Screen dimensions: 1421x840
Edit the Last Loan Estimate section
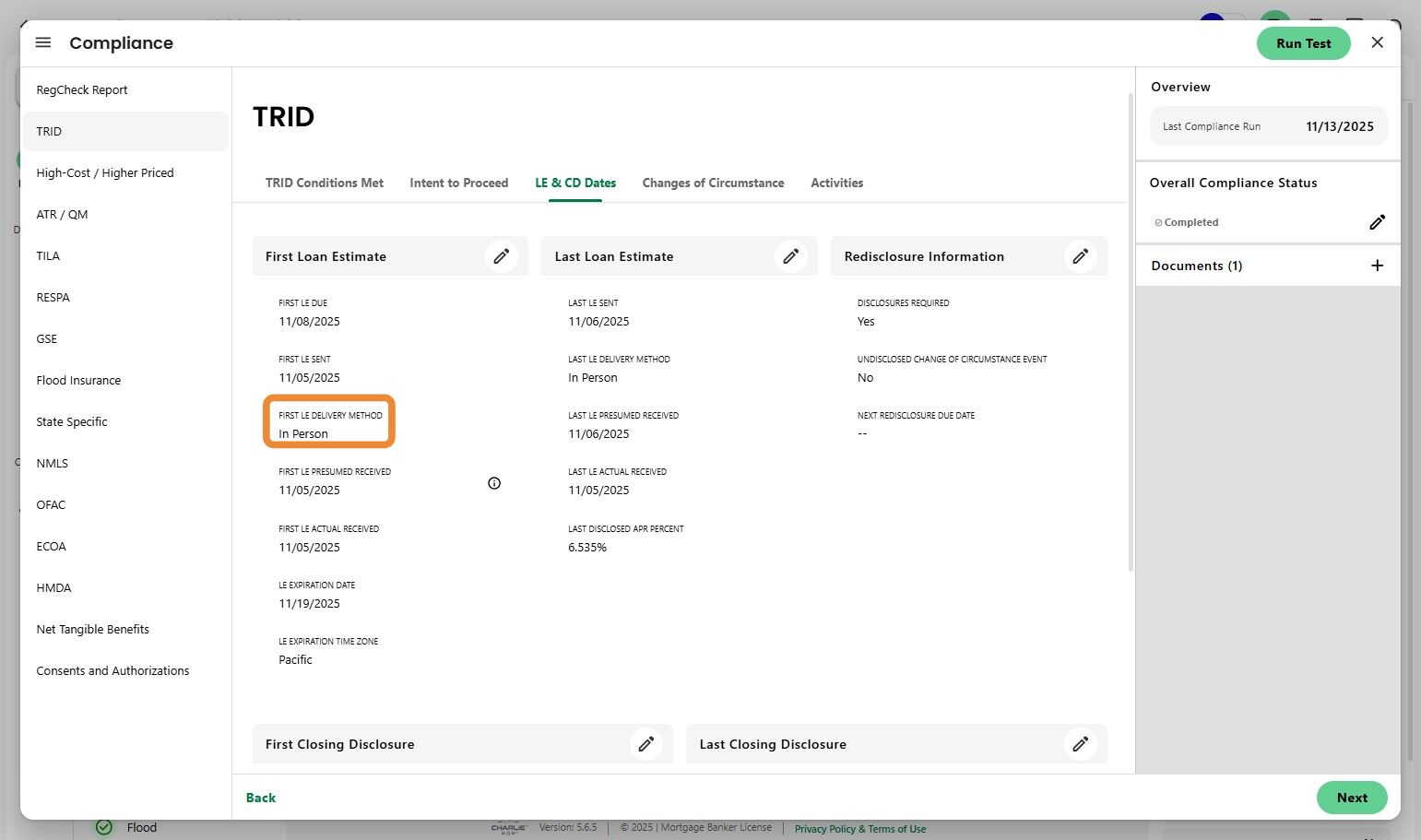coord(790,256)
